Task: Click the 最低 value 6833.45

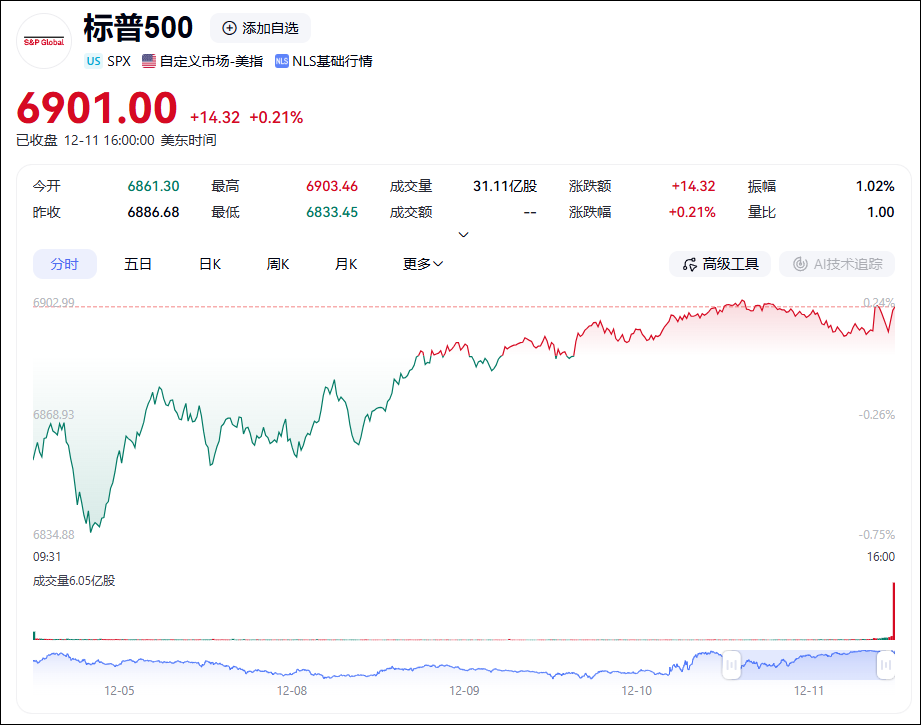Action: [x=332, y=212]
